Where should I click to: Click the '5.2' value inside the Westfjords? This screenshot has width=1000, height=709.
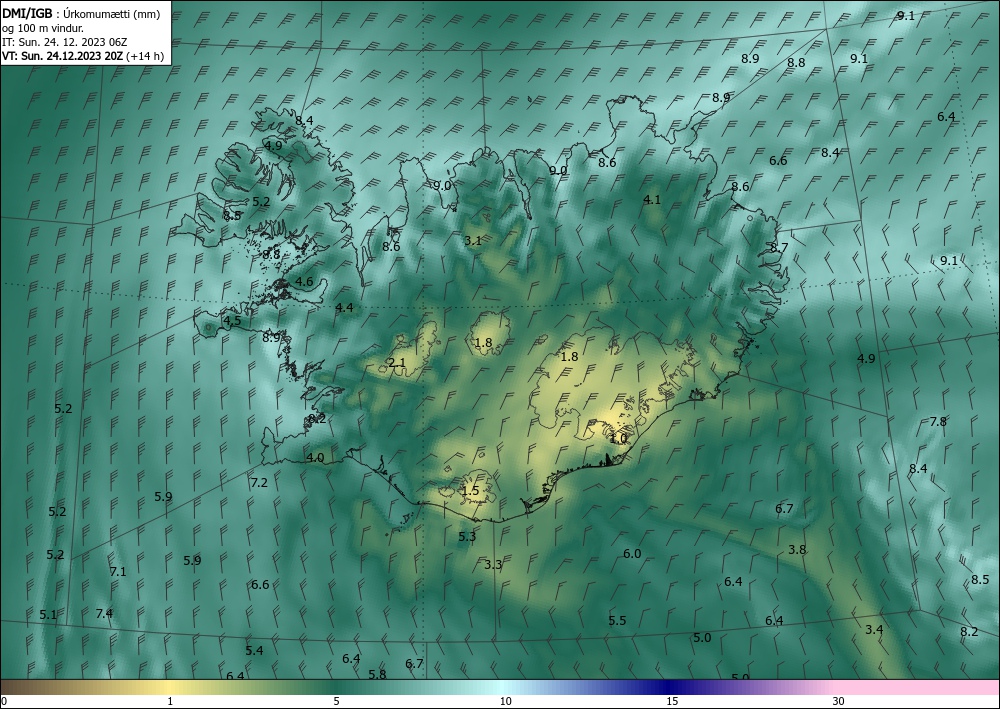point(261,201)
